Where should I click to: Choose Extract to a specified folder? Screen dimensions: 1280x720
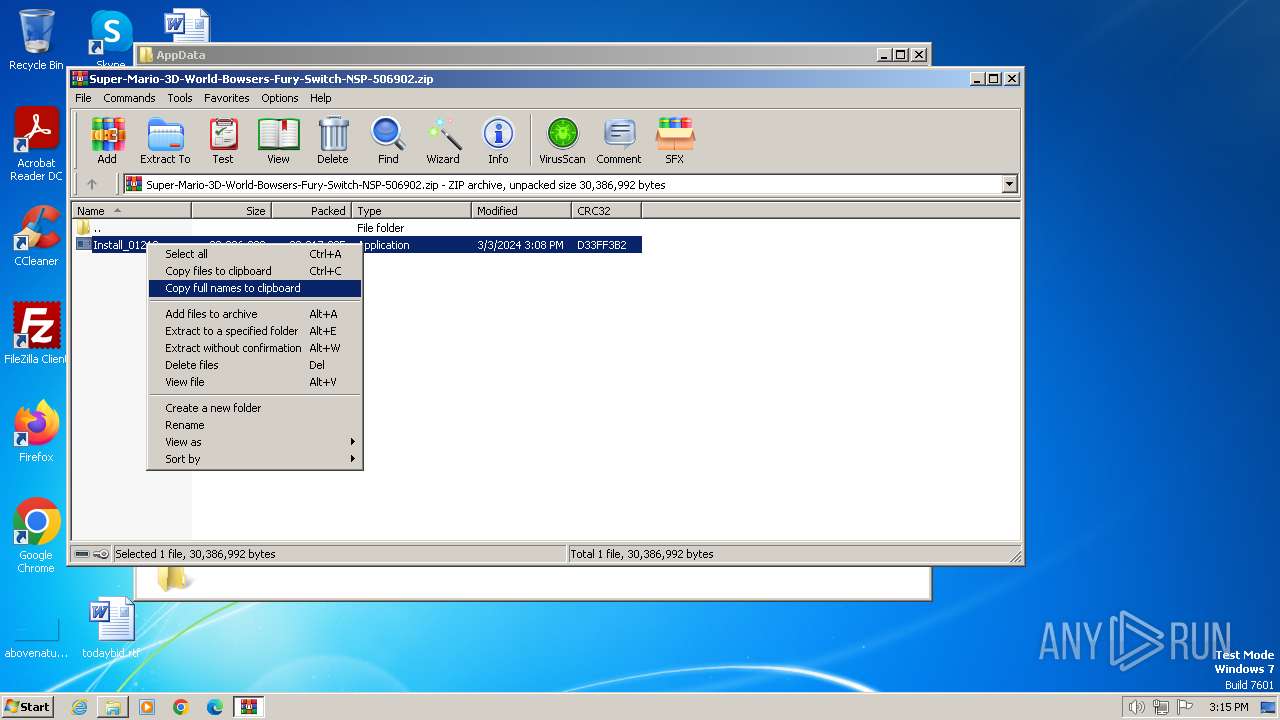[x=255, y=331]
